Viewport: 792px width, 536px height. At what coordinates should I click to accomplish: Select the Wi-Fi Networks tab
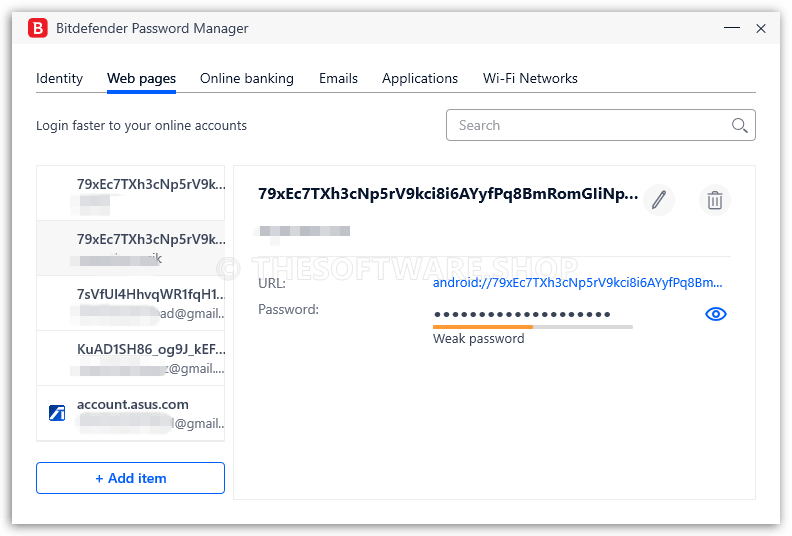click(530, 78)
